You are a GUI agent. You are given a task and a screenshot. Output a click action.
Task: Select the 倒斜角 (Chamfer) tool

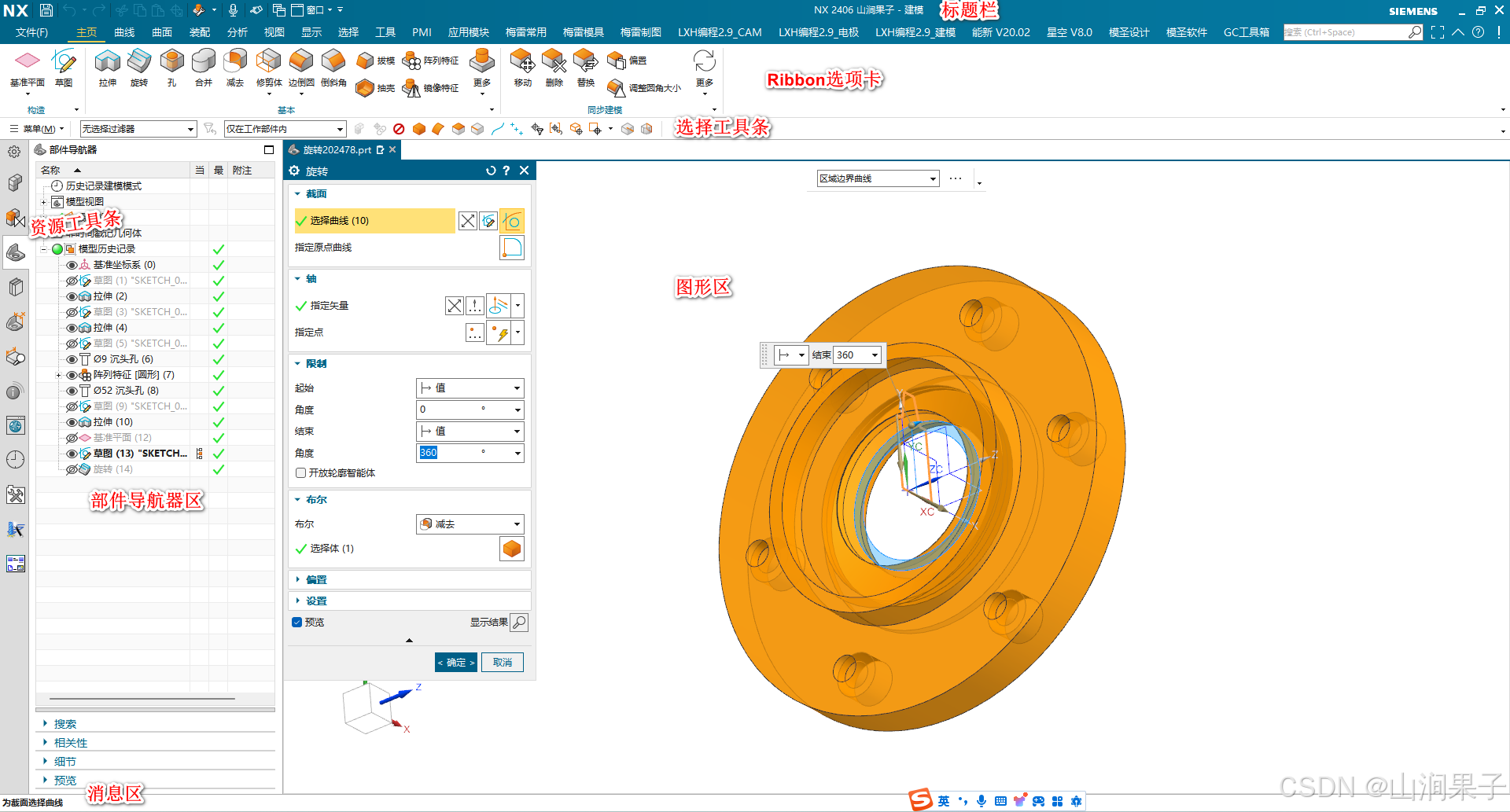tap(333, 68)
